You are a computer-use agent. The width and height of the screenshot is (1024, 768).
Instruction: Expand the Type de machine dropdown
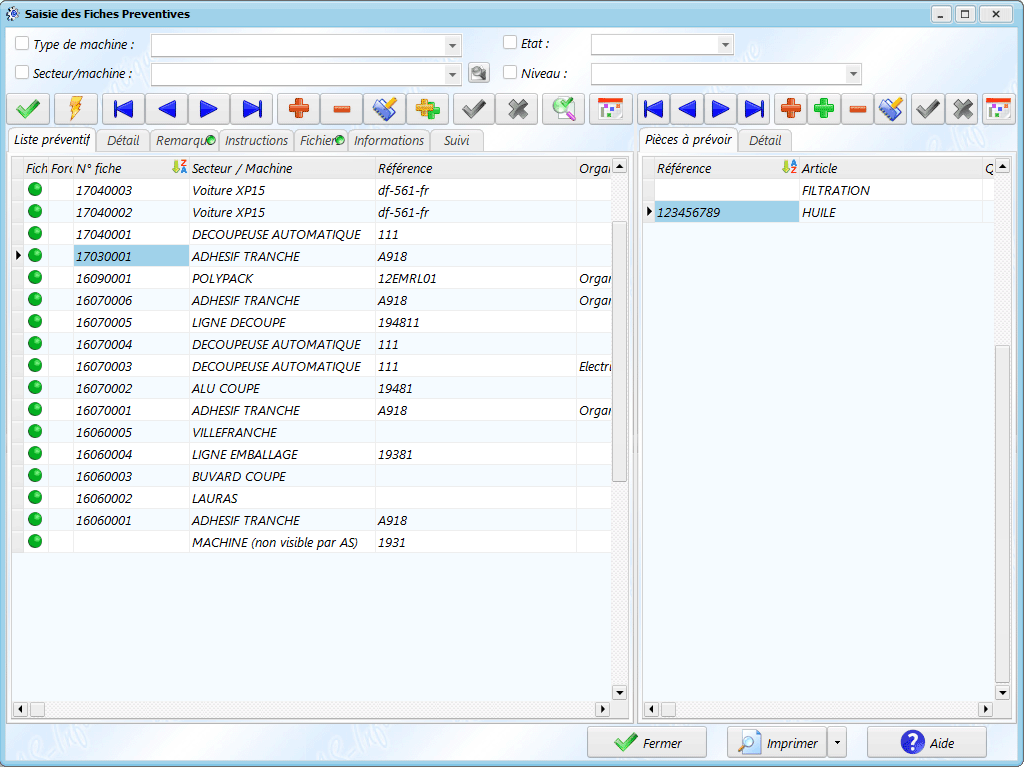[453, 46]
